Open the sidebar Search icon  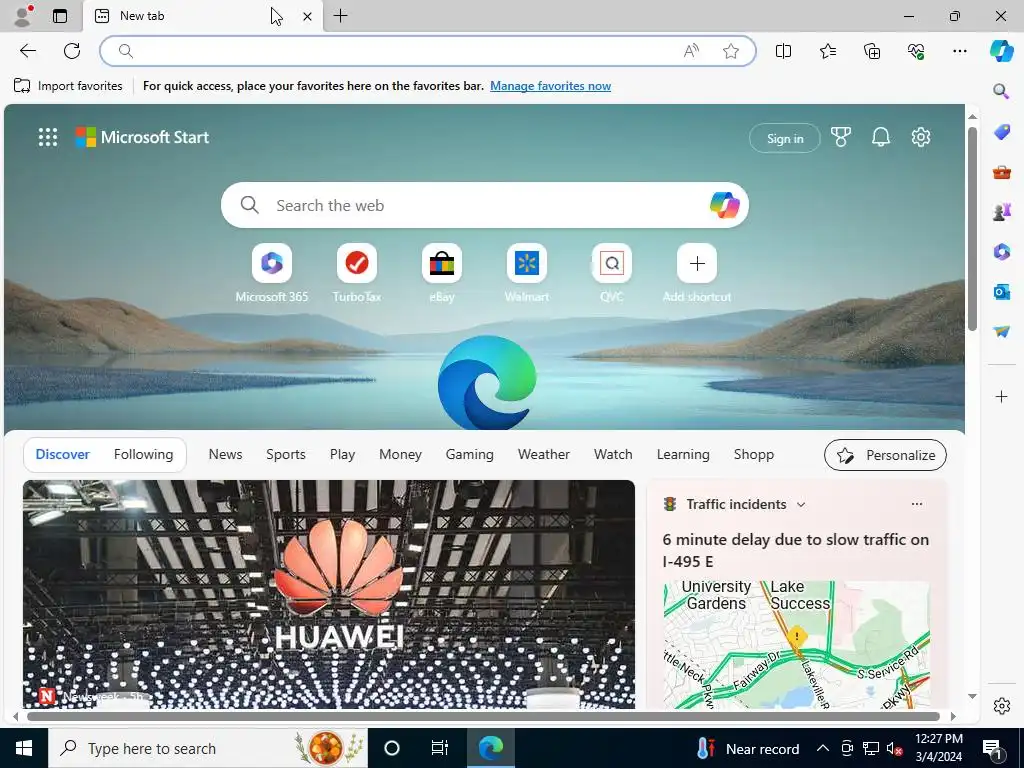[1001, 91]
